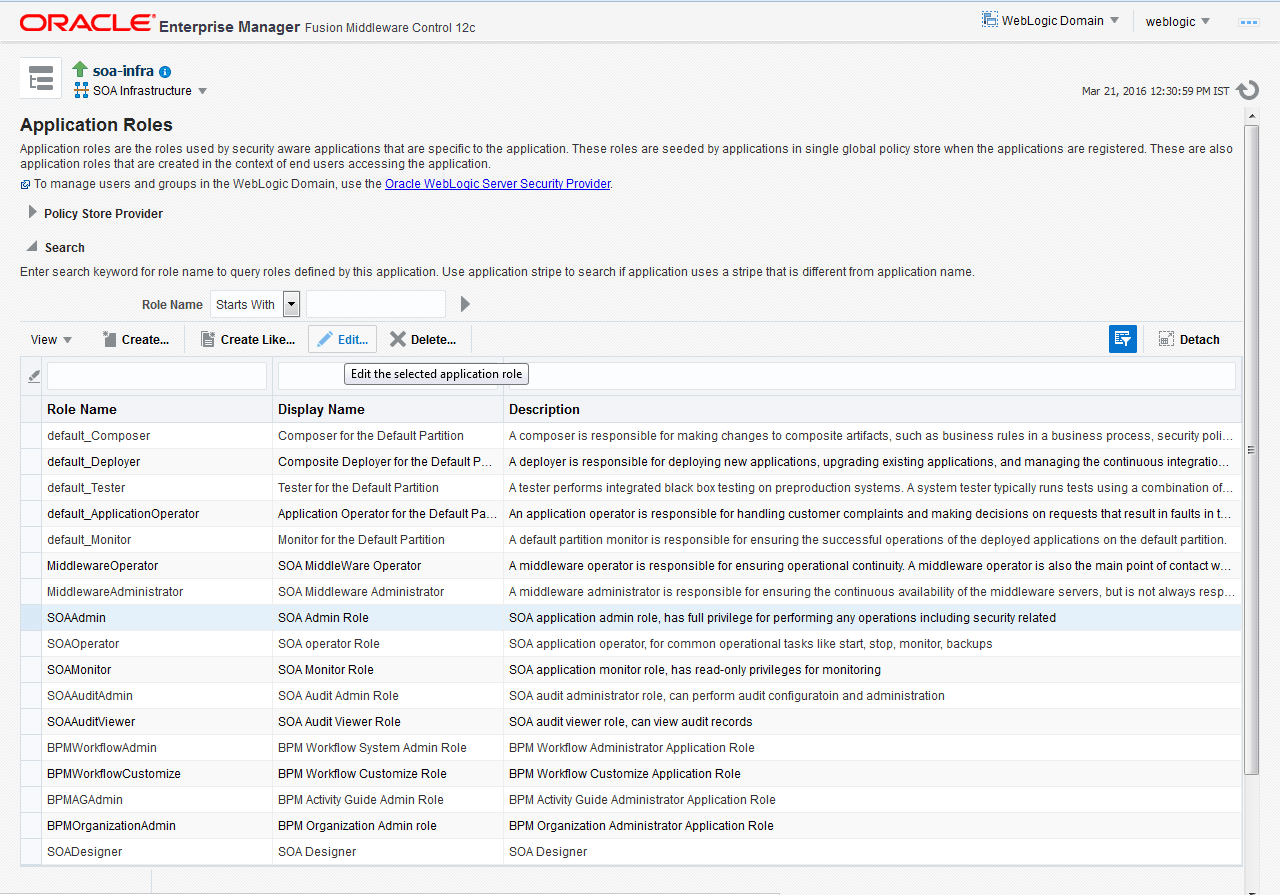1280x895 pixels.
Task: Select the SOAMonitor role
Action: 79,670
